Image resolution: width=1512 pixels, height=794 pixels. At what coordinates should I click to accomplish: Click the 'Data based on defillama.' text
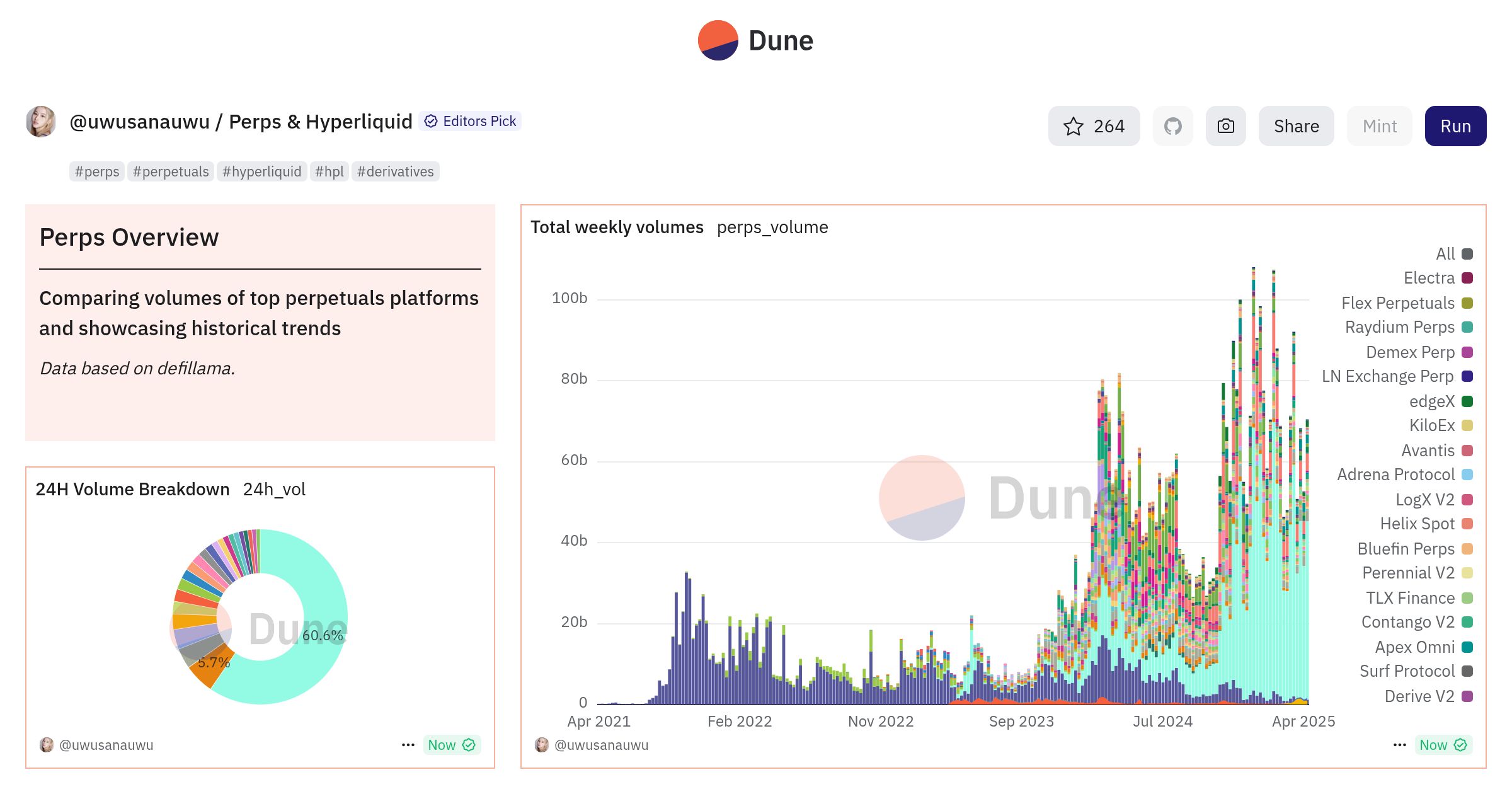[x=137, y=368]
